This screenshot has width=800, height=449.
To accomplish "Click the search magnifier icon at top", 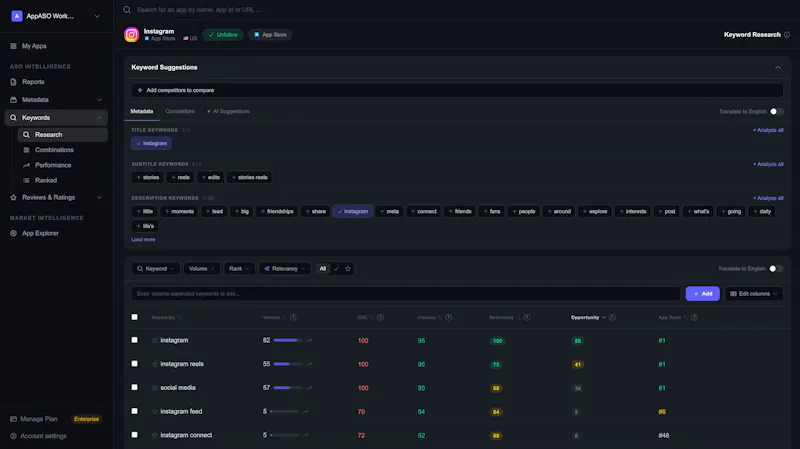I will pyautogui.click(x=127, y=10).
